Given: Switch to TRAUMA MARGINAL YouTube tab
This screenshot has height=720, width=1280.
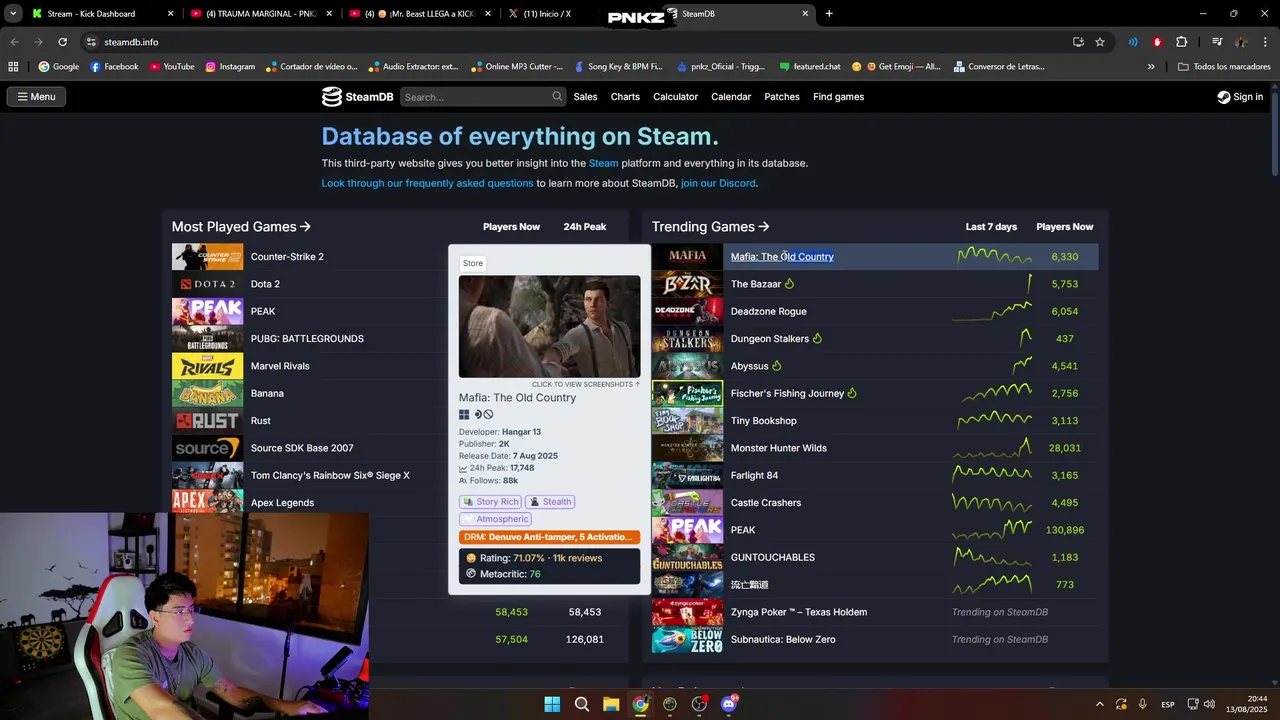Looking at the screenshot, I should (x=262, y=14).
